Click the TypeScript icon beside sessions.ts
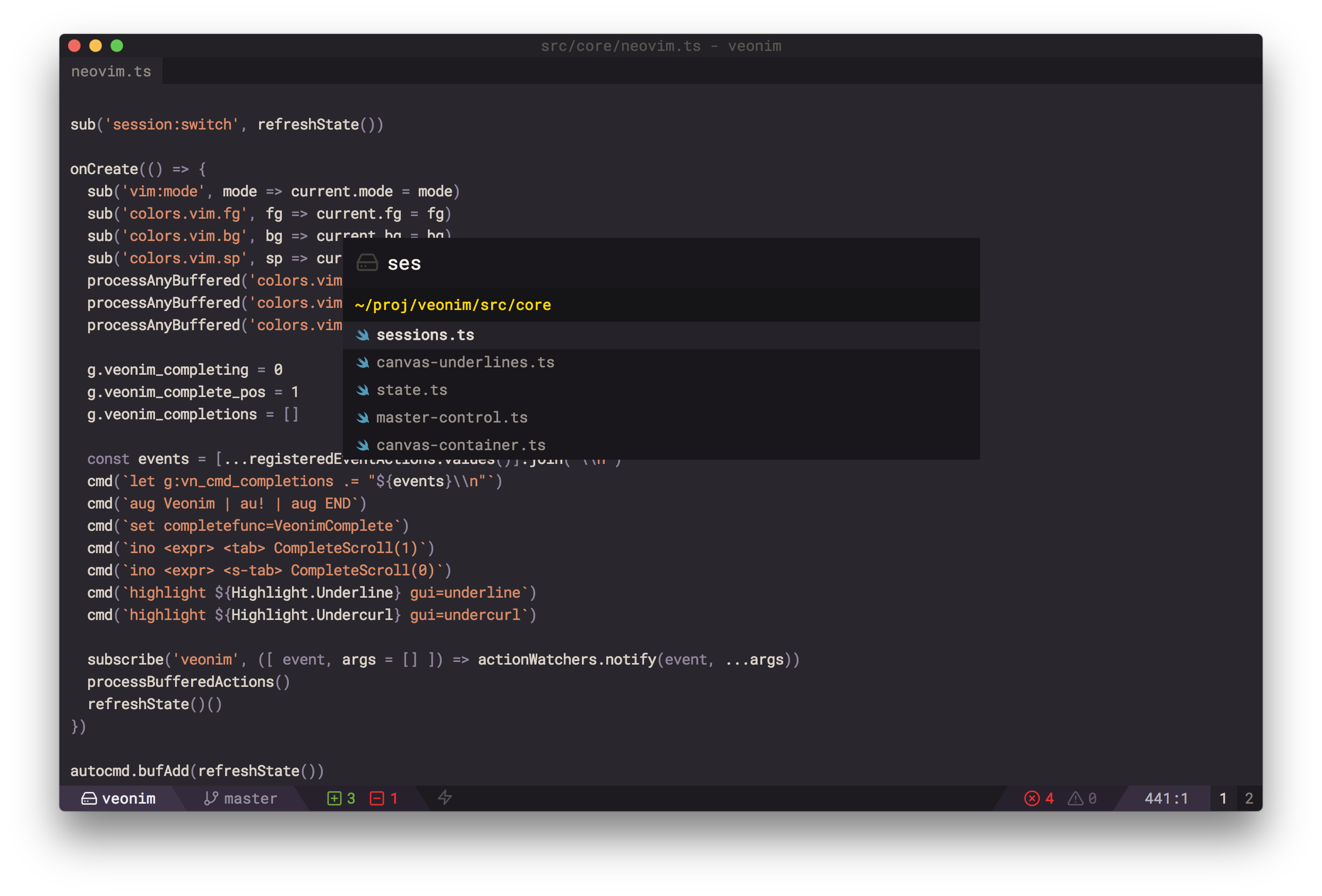This screenshot has height=896, width=1322. (362, 335)
